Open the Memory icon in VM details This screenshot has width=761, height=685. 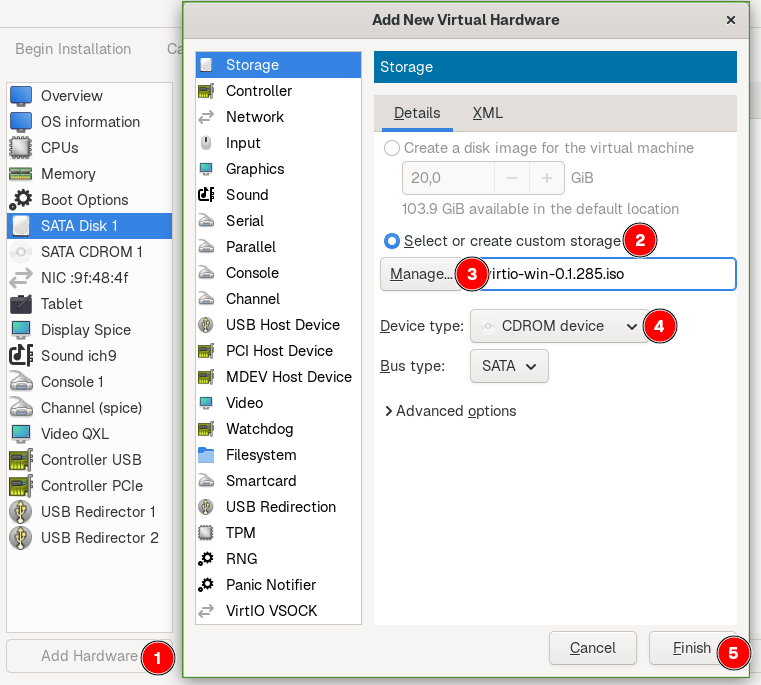coord(21,174)
